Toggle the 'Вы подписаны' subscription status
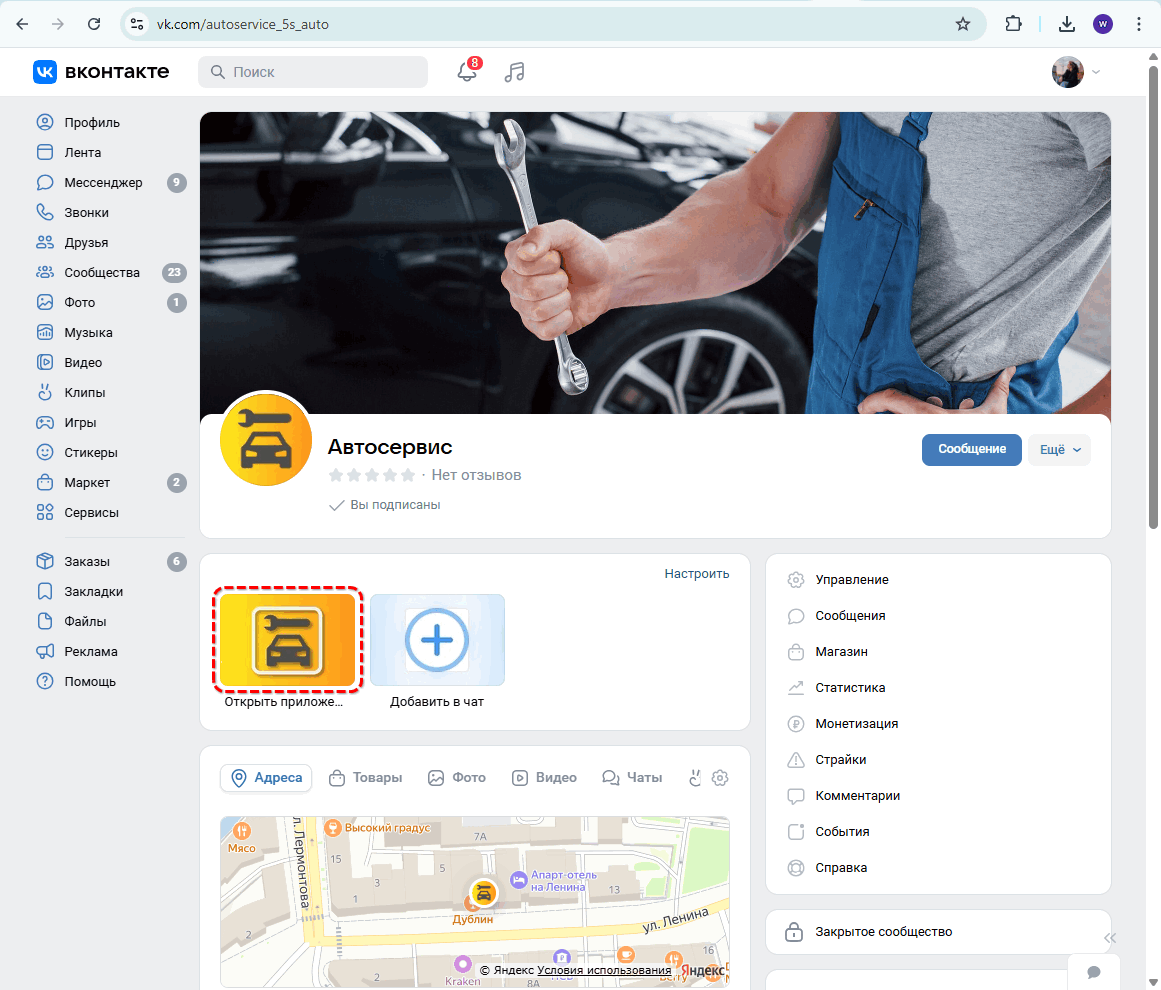This screenshot has height=990, width=1161. 385,505
